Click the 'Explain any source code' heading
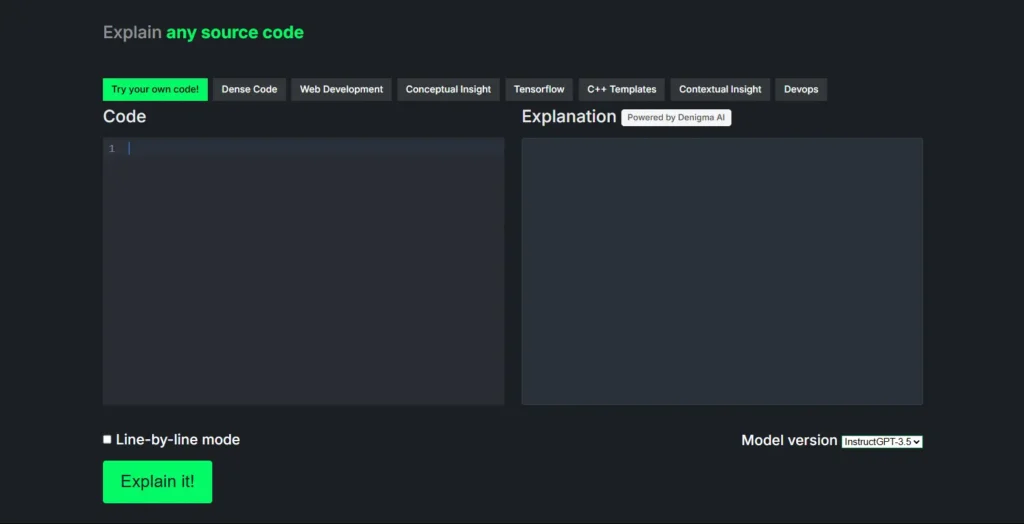The width and height of the screenshot is (1024, 524). tap(203, 32)
